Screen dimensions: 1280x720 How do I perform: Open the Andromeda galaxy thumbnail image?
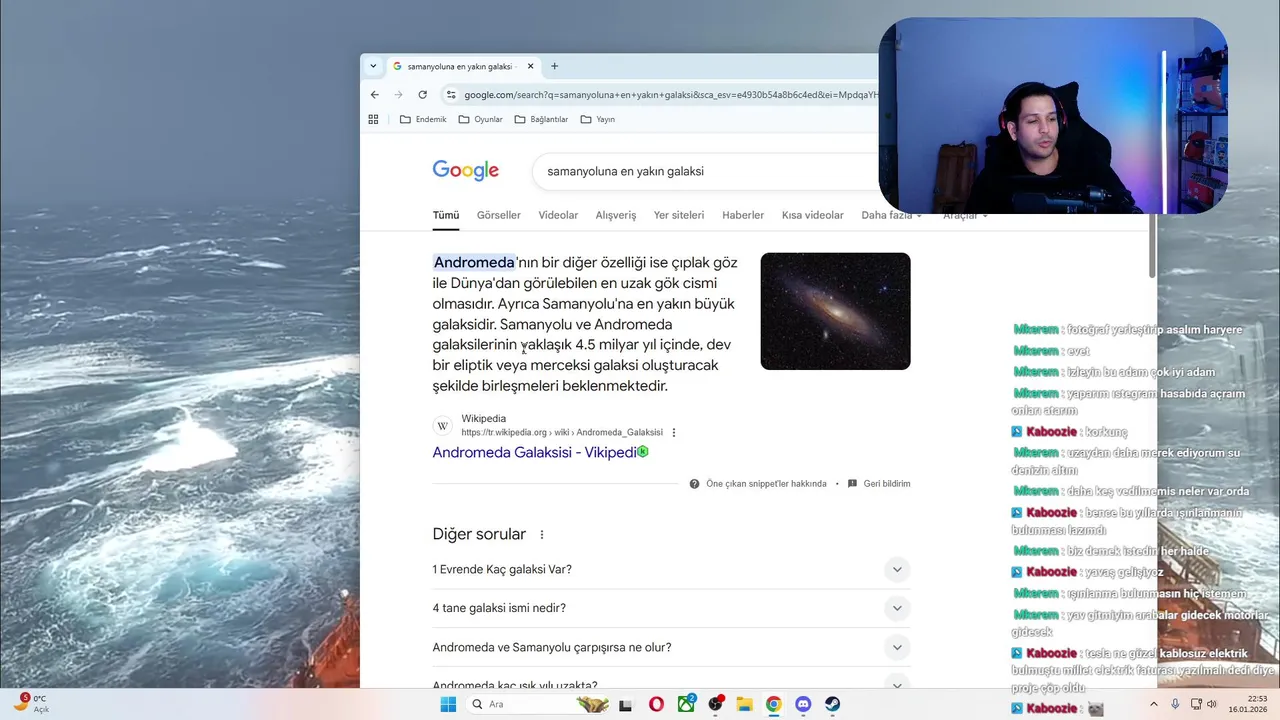(x=835, y=311)
